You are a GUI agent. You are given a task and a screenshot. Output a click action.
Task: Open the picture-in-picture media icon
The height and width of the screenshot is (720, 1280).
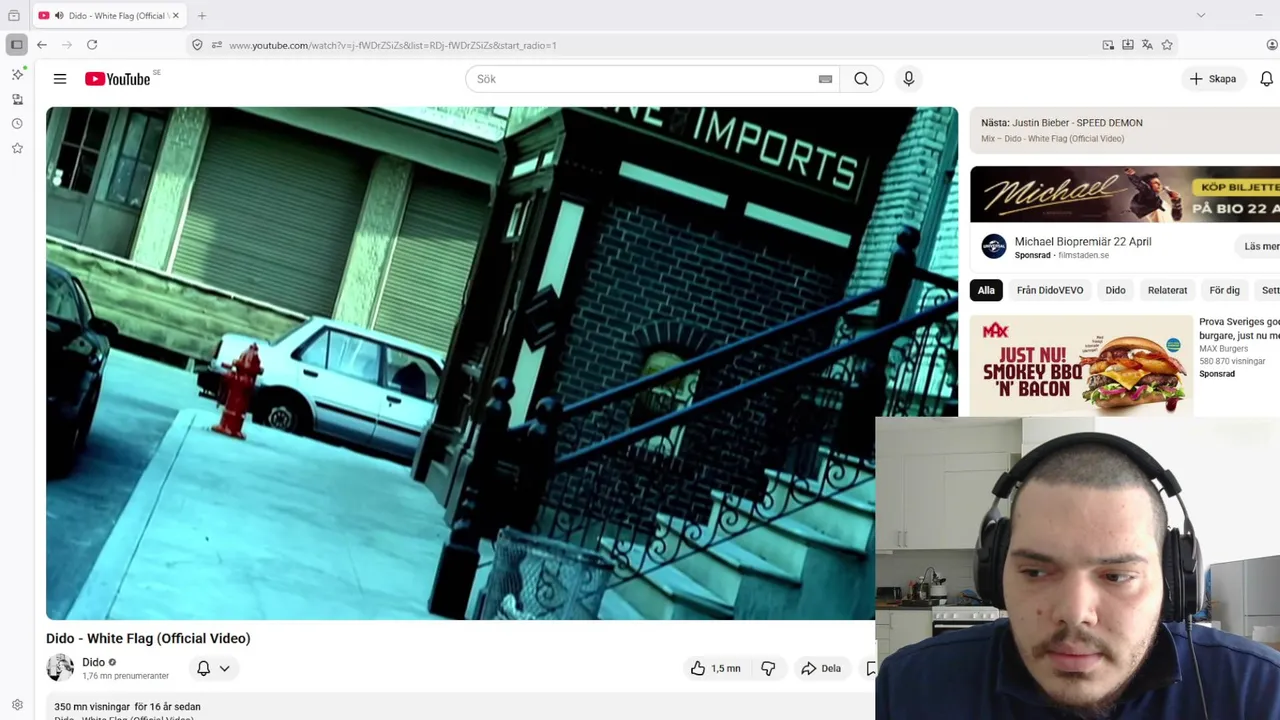click(1108, 45)
